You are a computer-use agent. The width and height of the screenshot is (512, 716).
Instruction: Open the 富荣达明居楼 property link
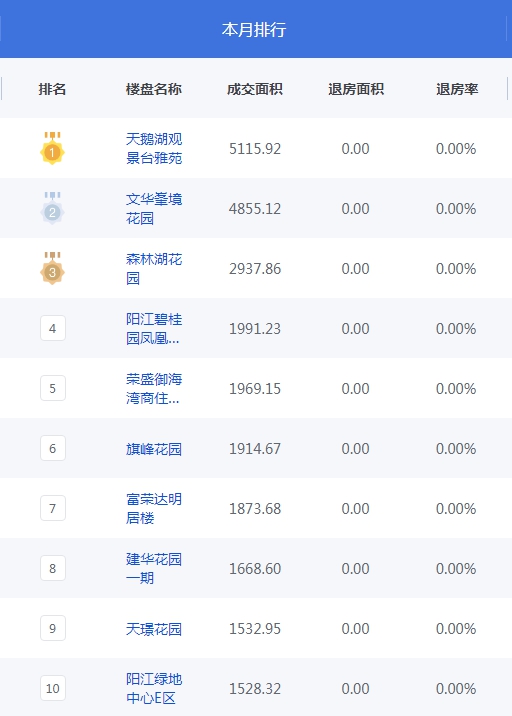click(x=154, y=508)
